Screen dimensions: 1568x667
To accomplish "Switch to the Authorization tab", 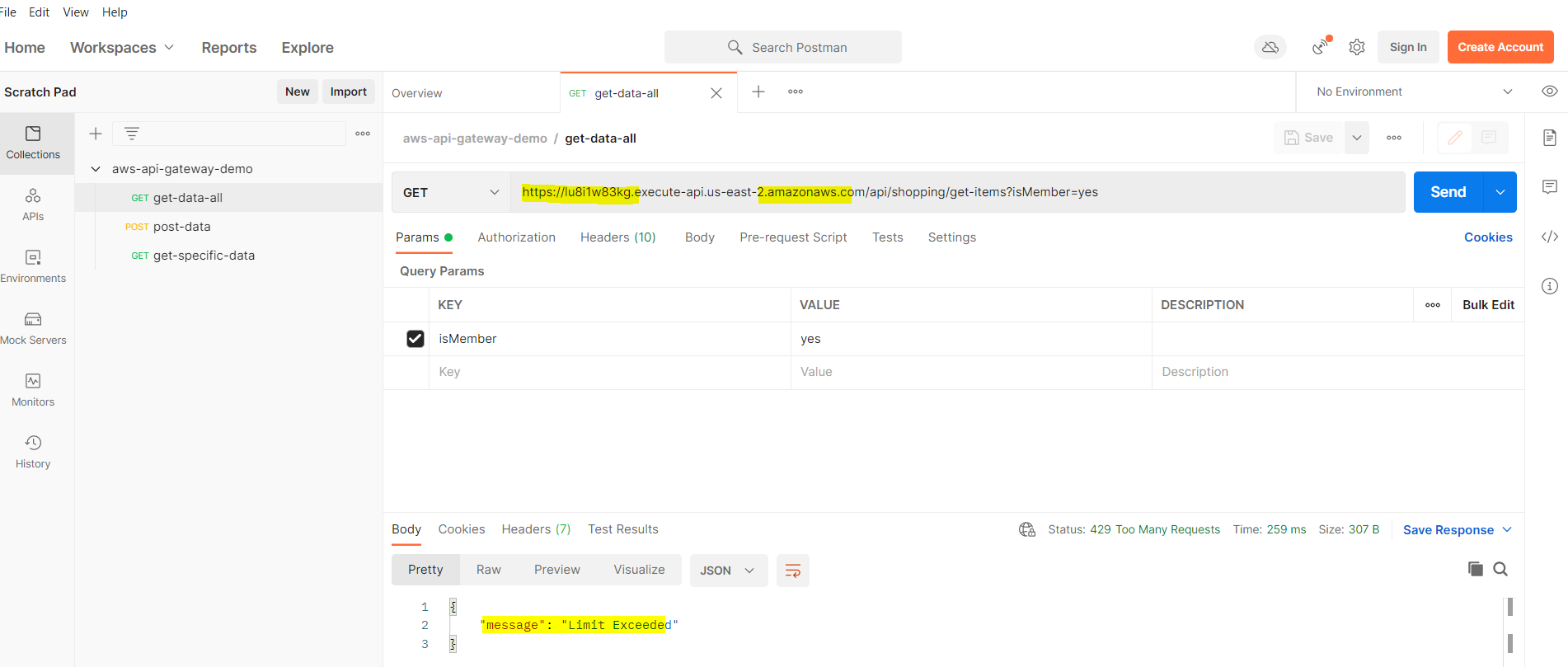I will pyautogui.click(x=517, y=237).
